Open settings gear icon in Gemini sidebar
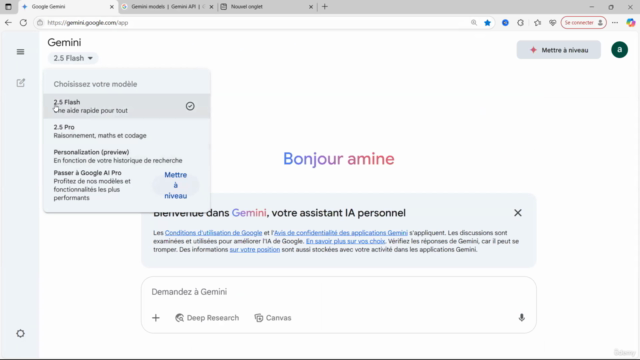Image resolution: width=640 pixels, height=360 pixels. (20, 333)
